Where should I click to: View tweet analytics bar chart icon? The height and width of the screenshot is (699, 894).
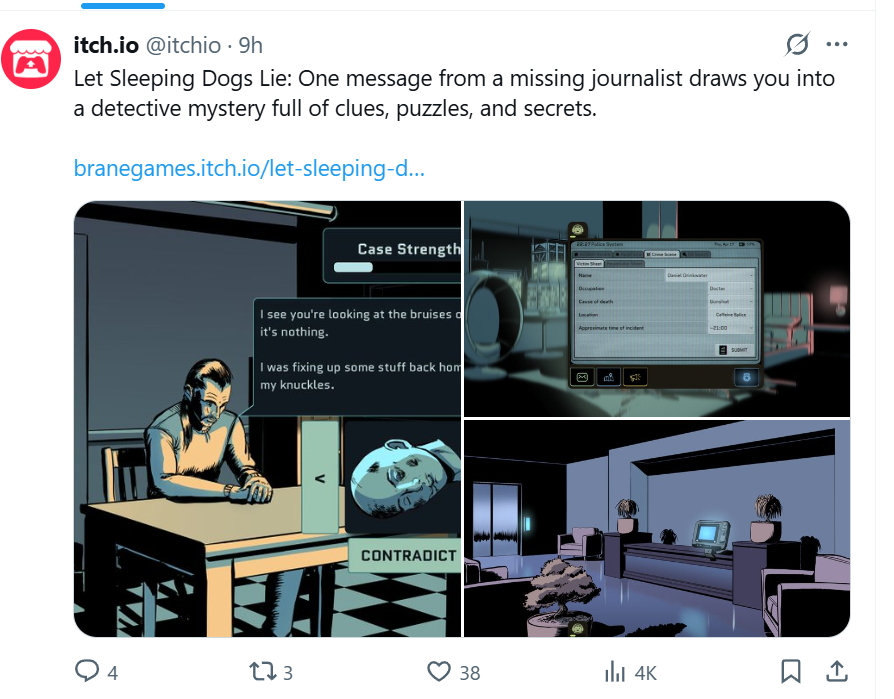tap(615, 672)
